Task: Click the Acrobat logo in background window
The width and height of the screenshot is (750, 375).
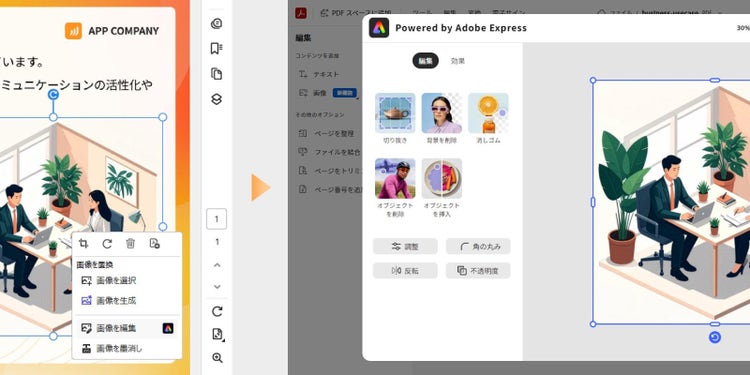Action: point(301,13)
